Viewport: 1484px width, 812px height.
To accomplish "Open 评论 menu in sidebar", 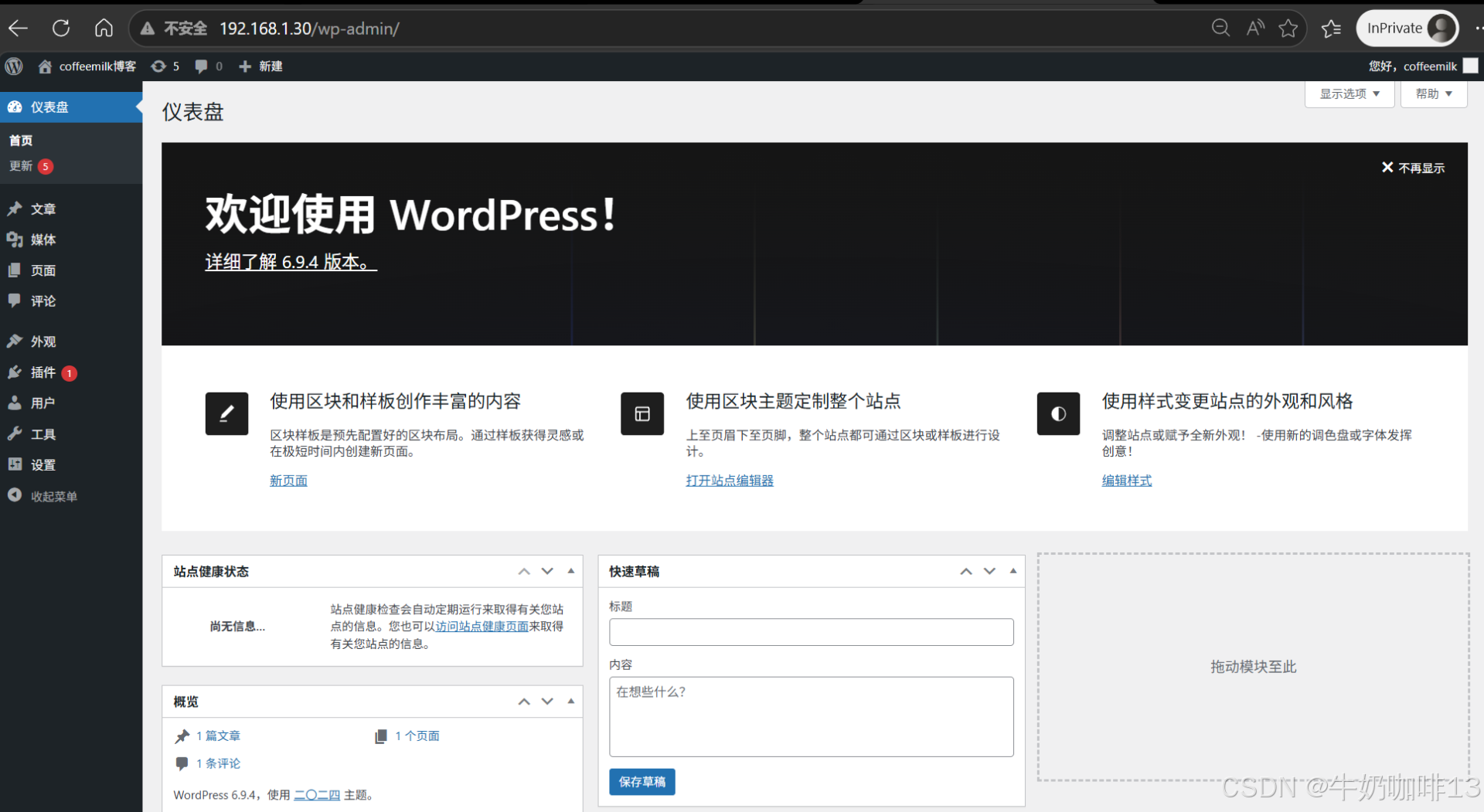I will point(71,301).
